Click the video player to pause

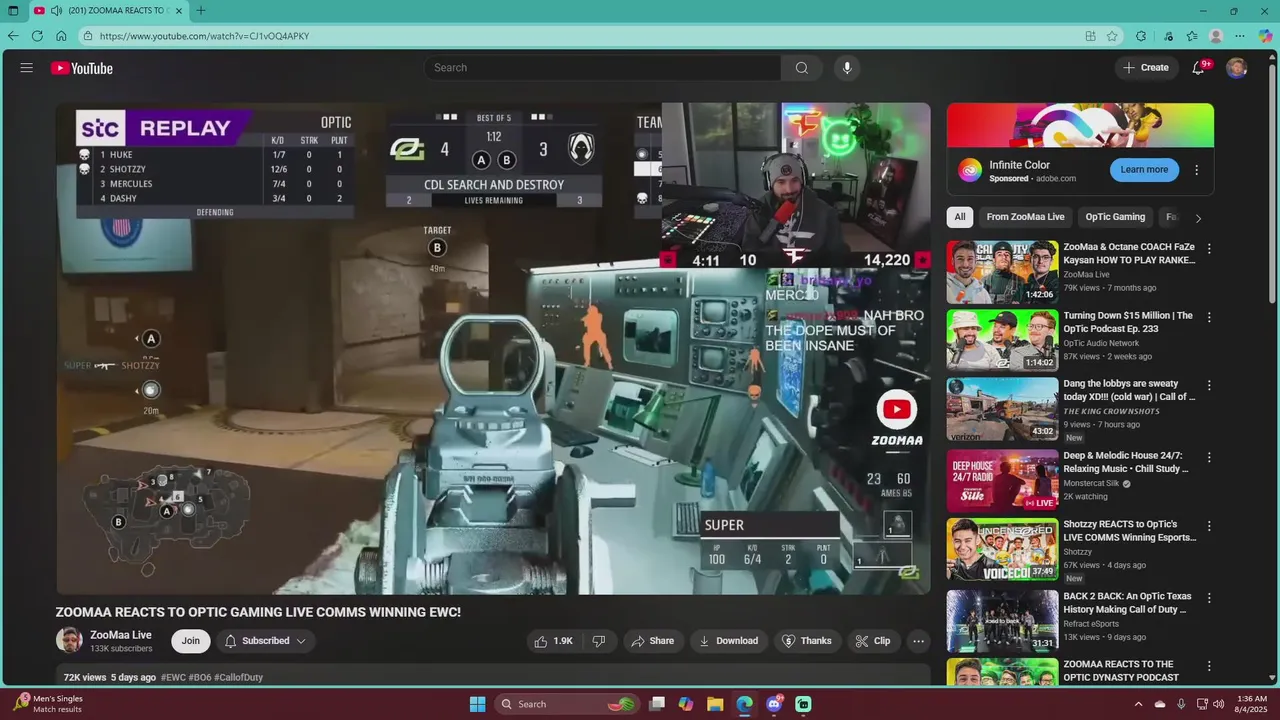point(493,349)
